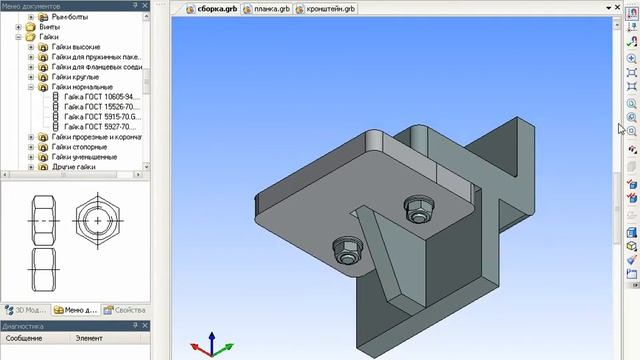
Task: Select the yellow wireframe cube view icon
Action: pos(632,246)
